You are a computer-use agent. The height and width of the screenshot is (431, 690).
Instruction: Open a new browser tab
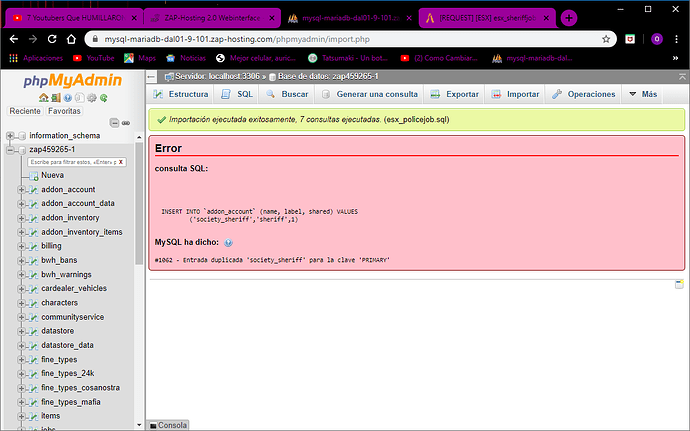point(569,18)
